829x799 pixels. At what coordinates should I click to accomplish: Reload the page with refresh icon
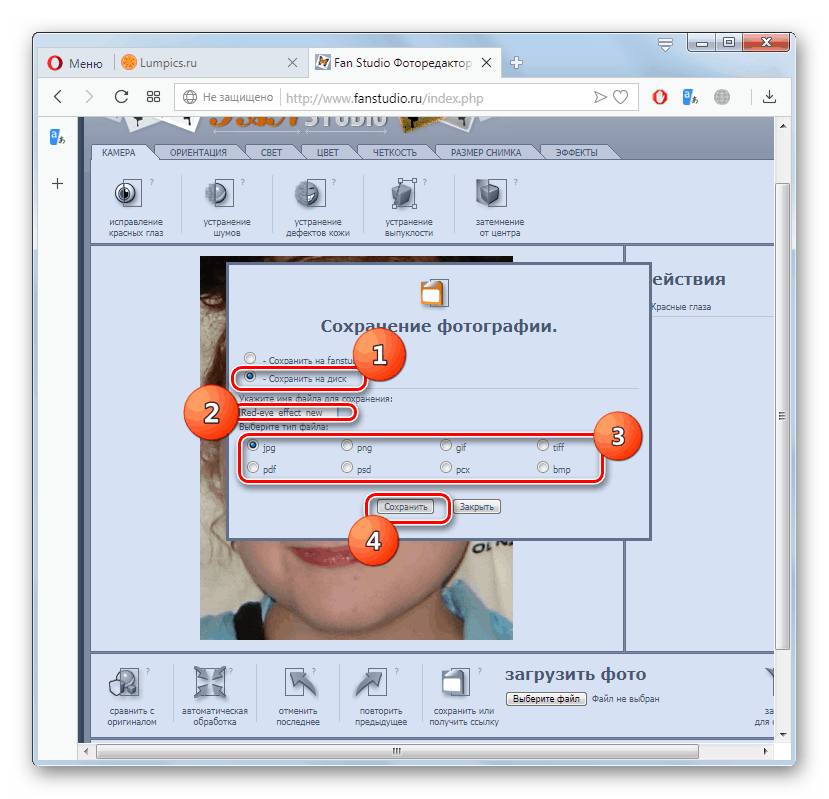point(122,97)
